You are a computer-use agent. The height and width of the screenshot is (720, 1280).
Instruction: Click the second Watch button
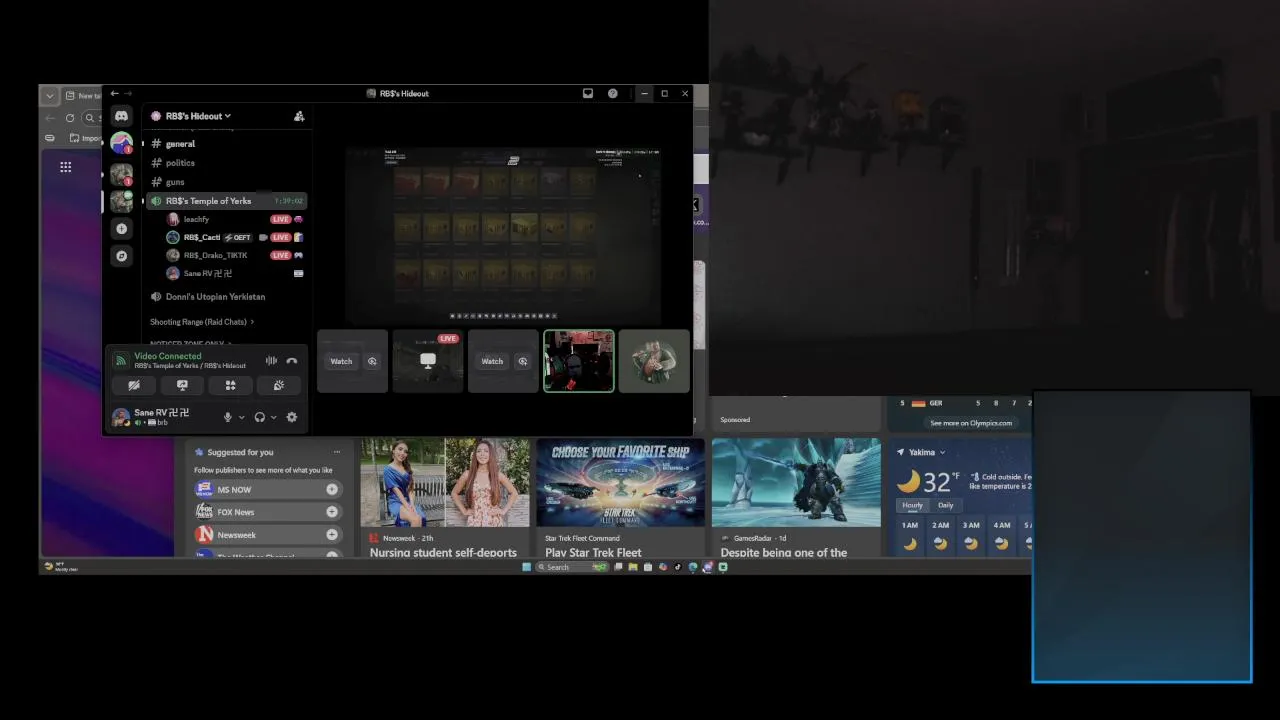coord(492,361)
